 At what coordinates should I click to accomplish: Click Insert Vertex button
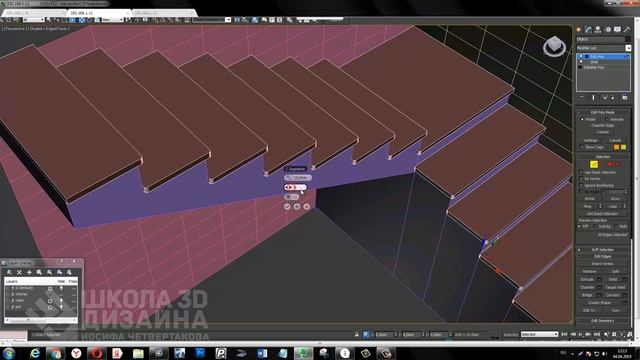pyautogui.click(x=602, y=264)
